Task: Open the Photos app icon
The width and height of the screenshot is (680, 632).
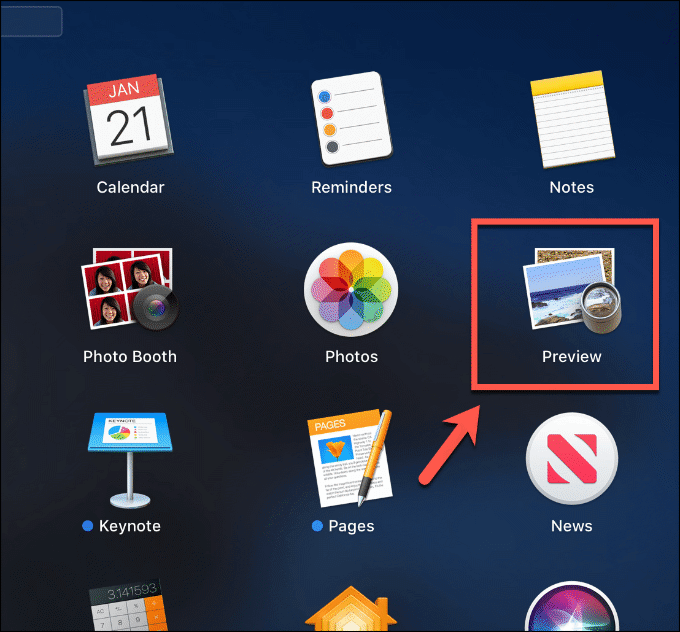Action: tap(351, 289)
